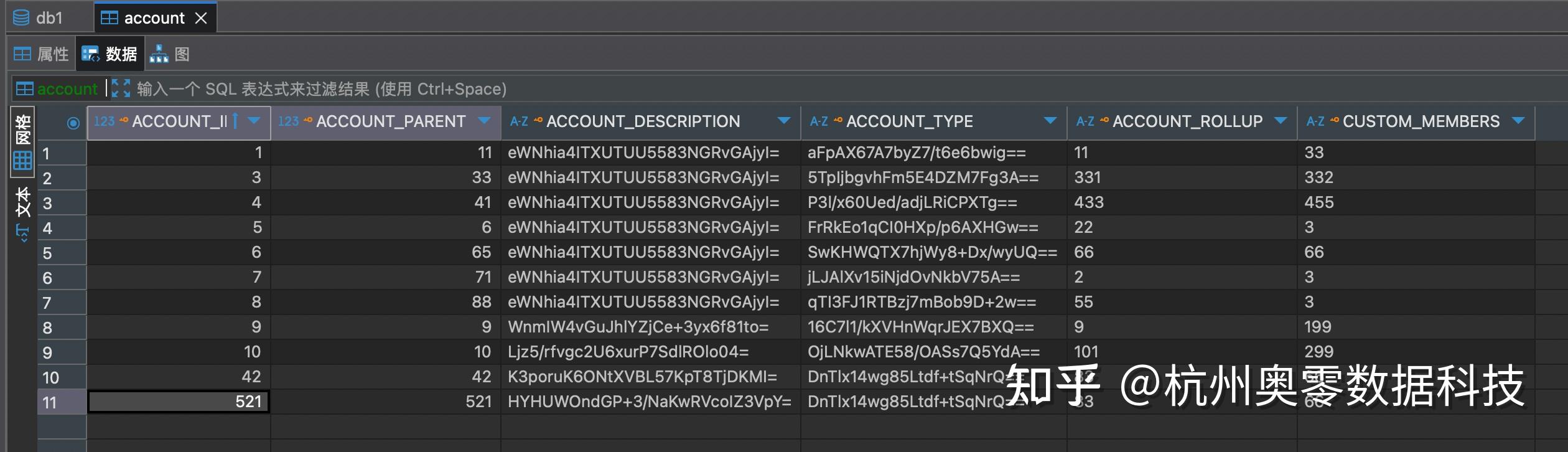The image size is (1568, 452).
Task: Click the record mode circle icon in header corner
Action: 73,123
